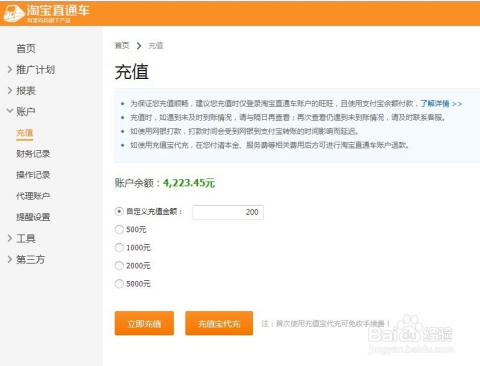The width and height of the screenshot is (480, 366).
Task: Go to 首页 breadcrumb link
Action: [122, 45]
